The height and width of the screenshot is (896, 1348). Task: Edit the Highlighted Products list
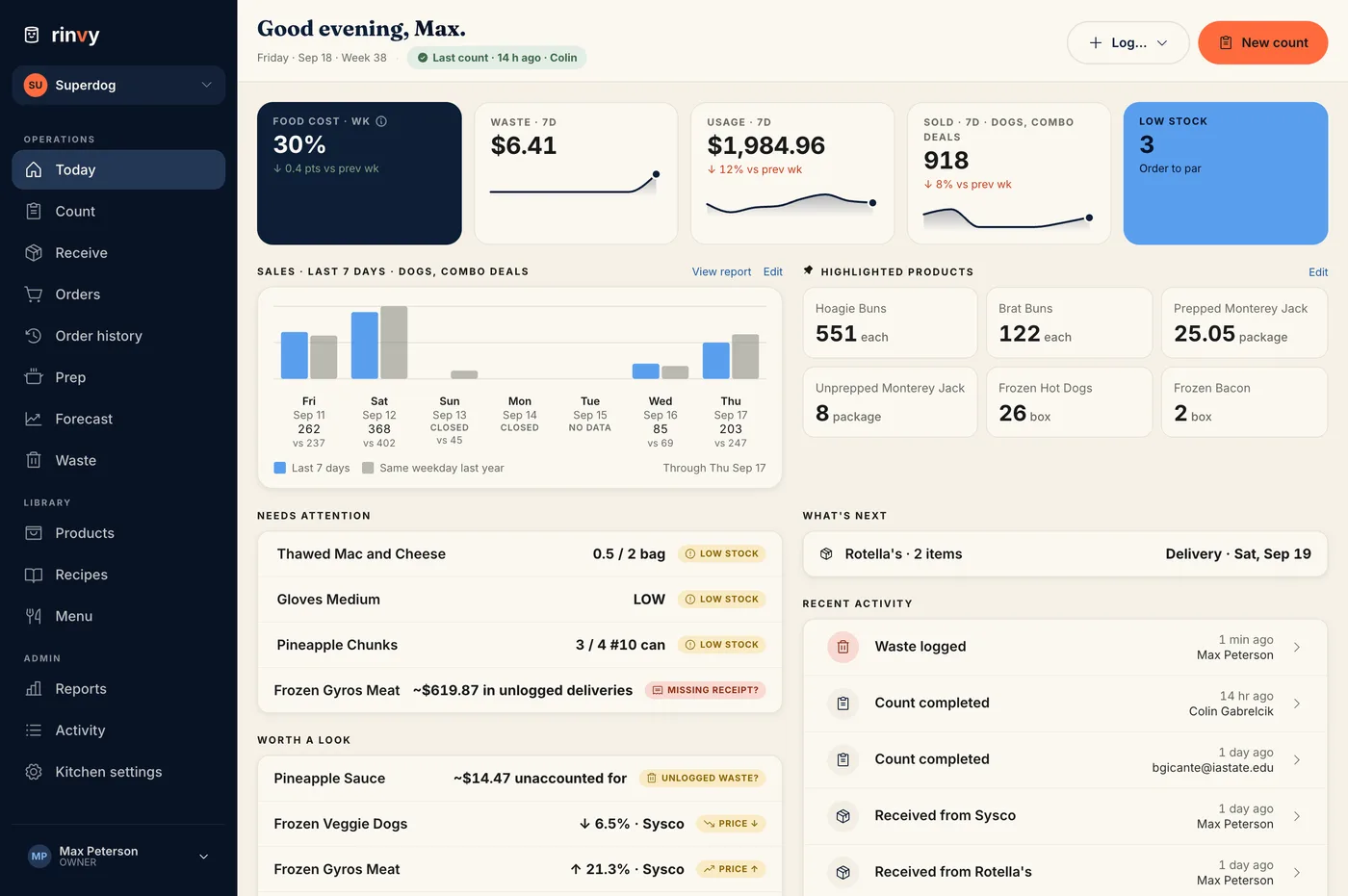1318,272
